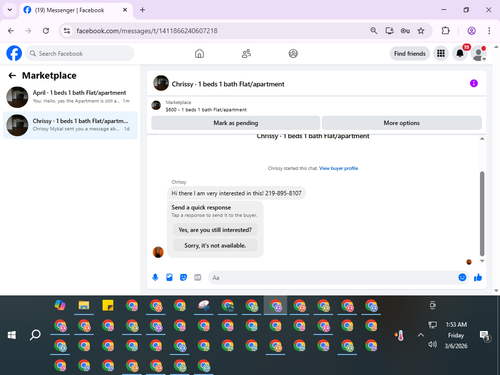
Task: Go back in browser history
Action: pyautogui.click(x=11, y=31)
